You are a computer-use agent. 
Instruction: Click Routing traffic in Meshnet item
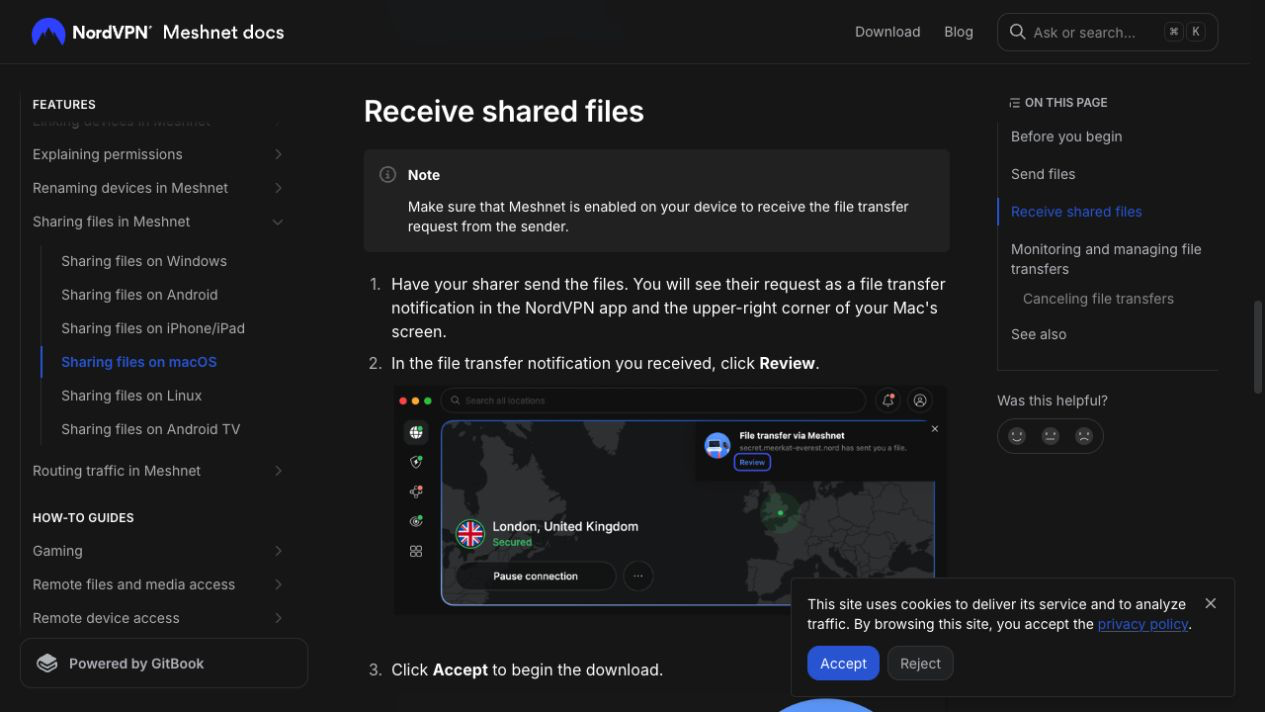116,471
